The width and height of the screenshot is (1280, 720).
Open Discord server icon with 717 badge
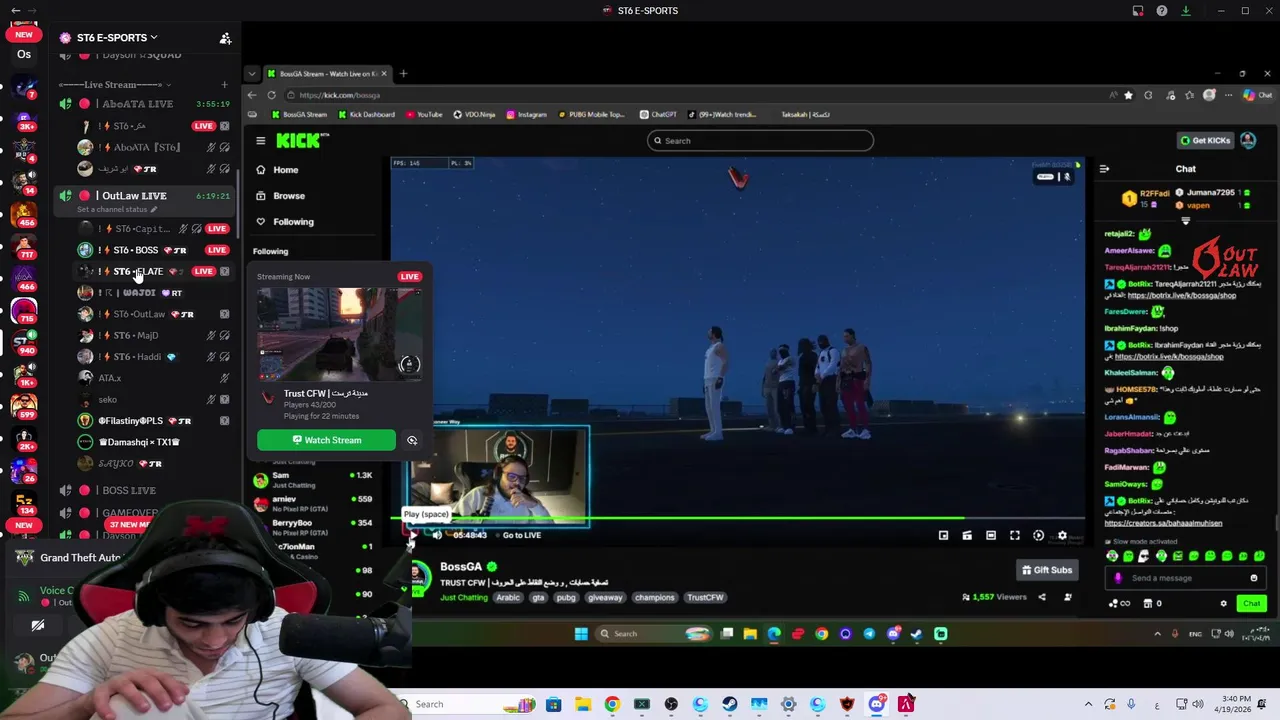pyautogui.click(x=24, y=245)
